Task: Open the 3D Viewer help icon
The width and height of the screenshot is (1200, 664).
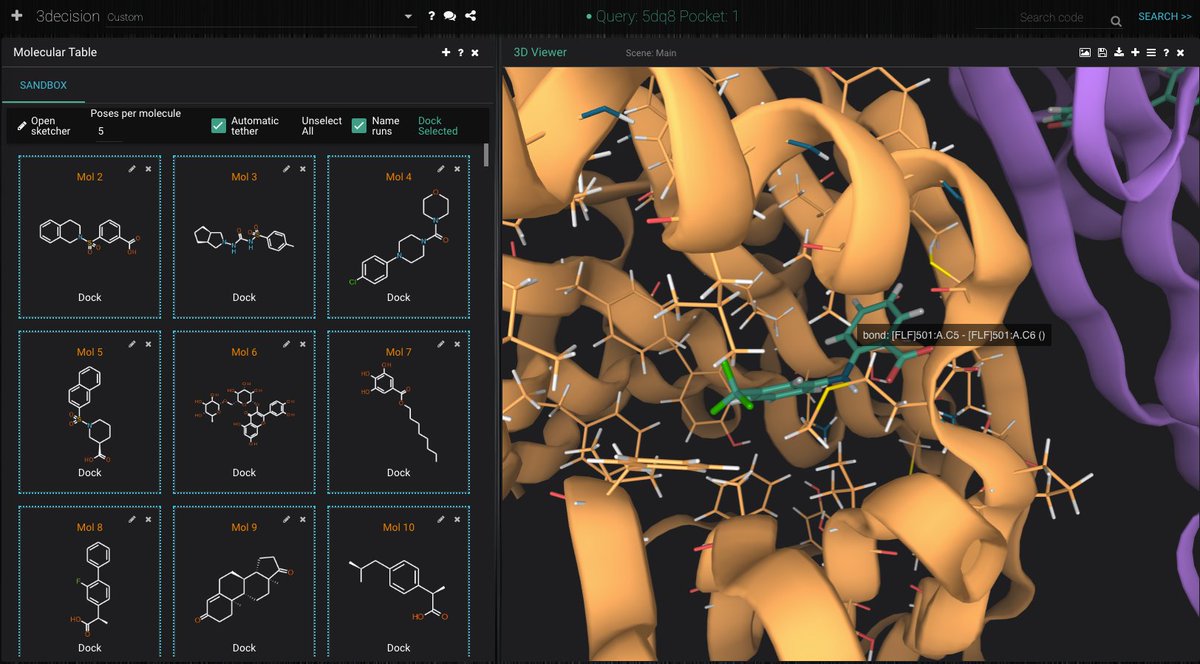Action: point(1167,52)
